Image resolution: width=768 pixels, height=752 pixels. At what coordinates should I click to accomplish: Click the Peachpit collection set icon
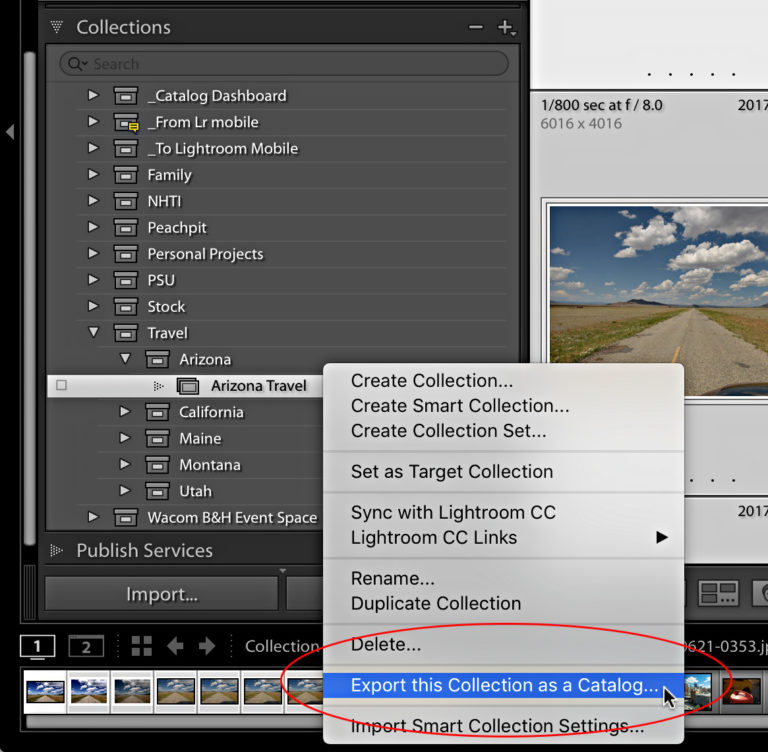(126, 228)
